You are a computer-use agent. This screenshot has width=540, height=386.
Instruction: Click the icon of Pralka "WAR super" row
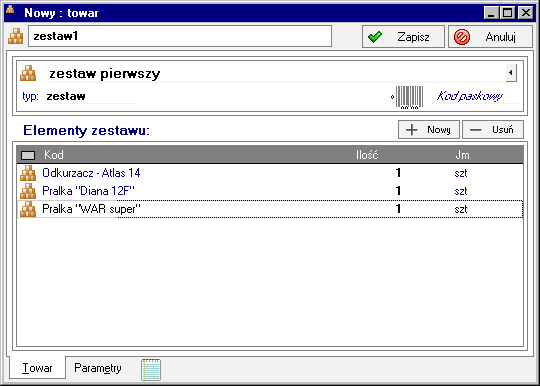tap(28, 209)
